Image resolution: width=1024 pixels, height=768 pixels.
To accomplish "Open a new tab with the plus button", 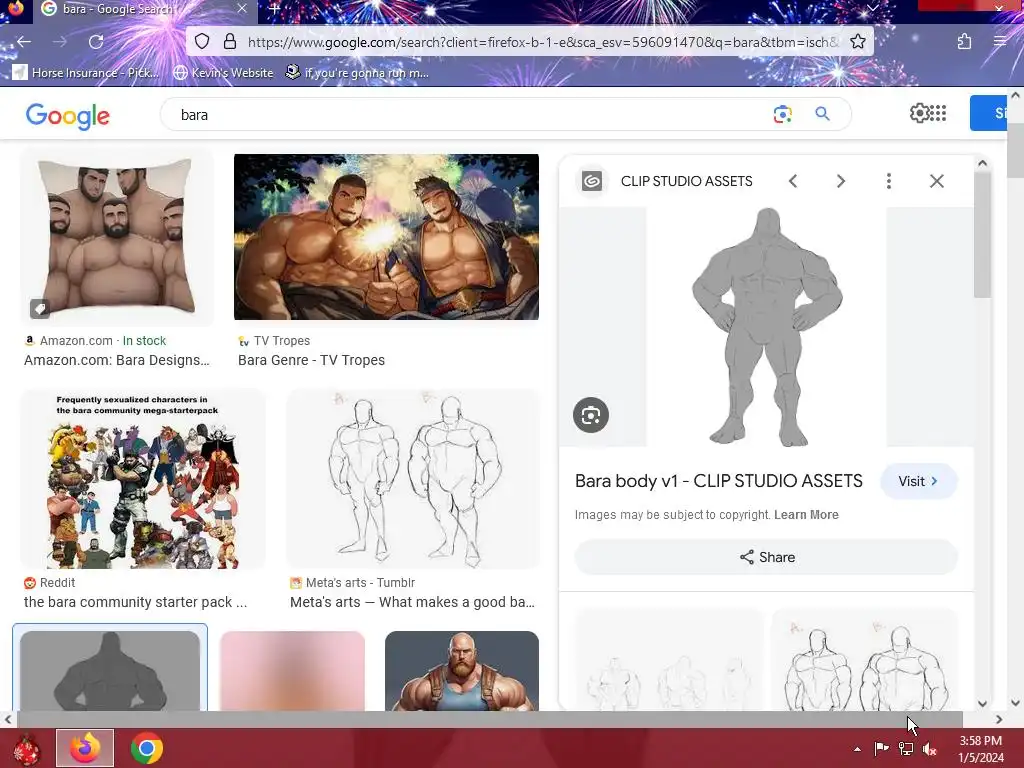I will 274,9.
